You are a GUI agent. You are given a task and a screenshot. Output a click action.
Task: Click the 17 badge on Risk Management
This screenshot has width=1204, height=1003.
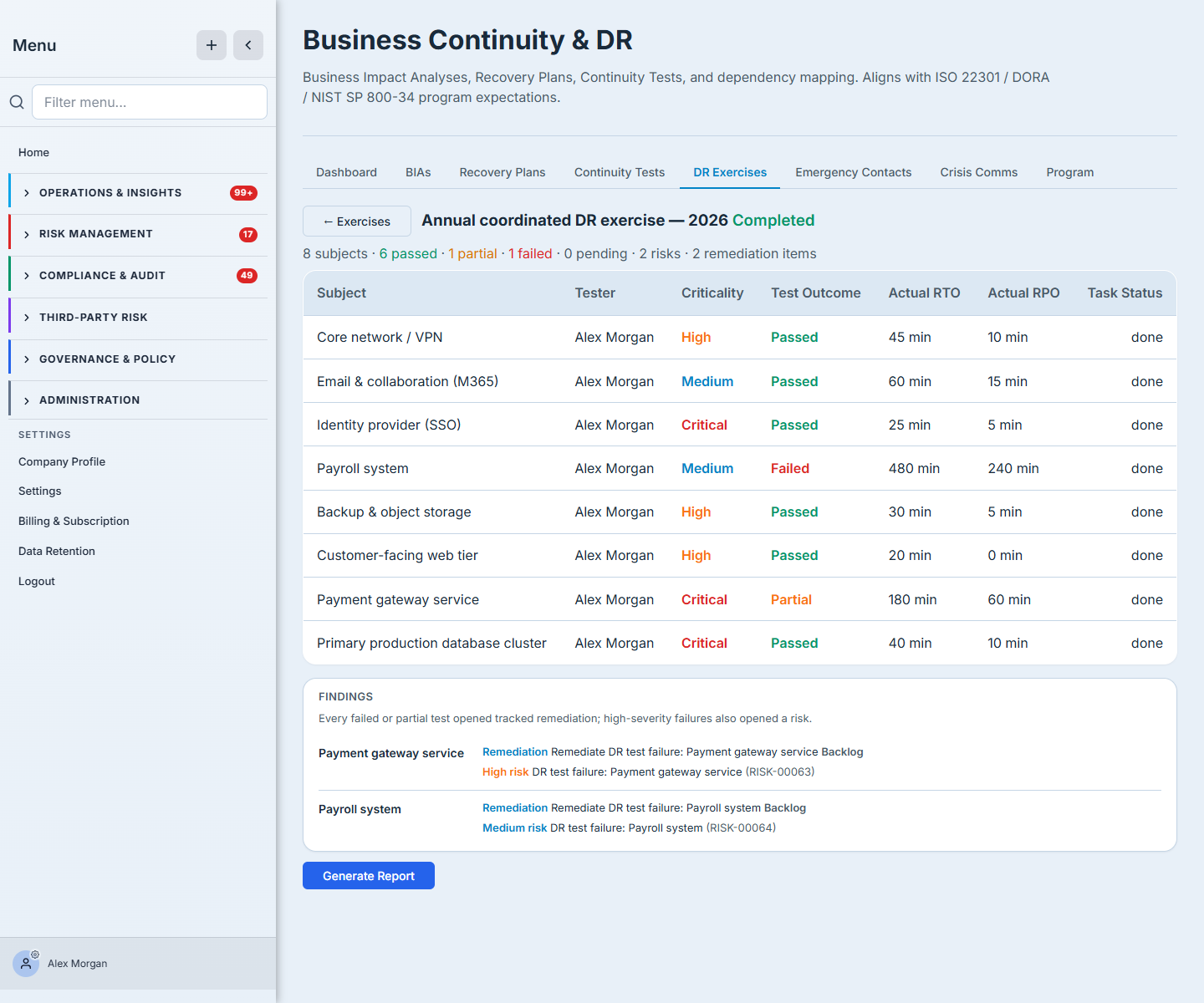tap(248, 235)
